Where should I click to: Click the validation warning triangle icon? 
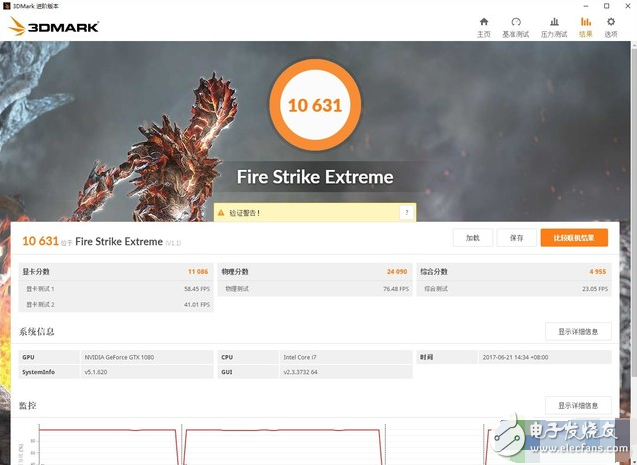[222, 213]
